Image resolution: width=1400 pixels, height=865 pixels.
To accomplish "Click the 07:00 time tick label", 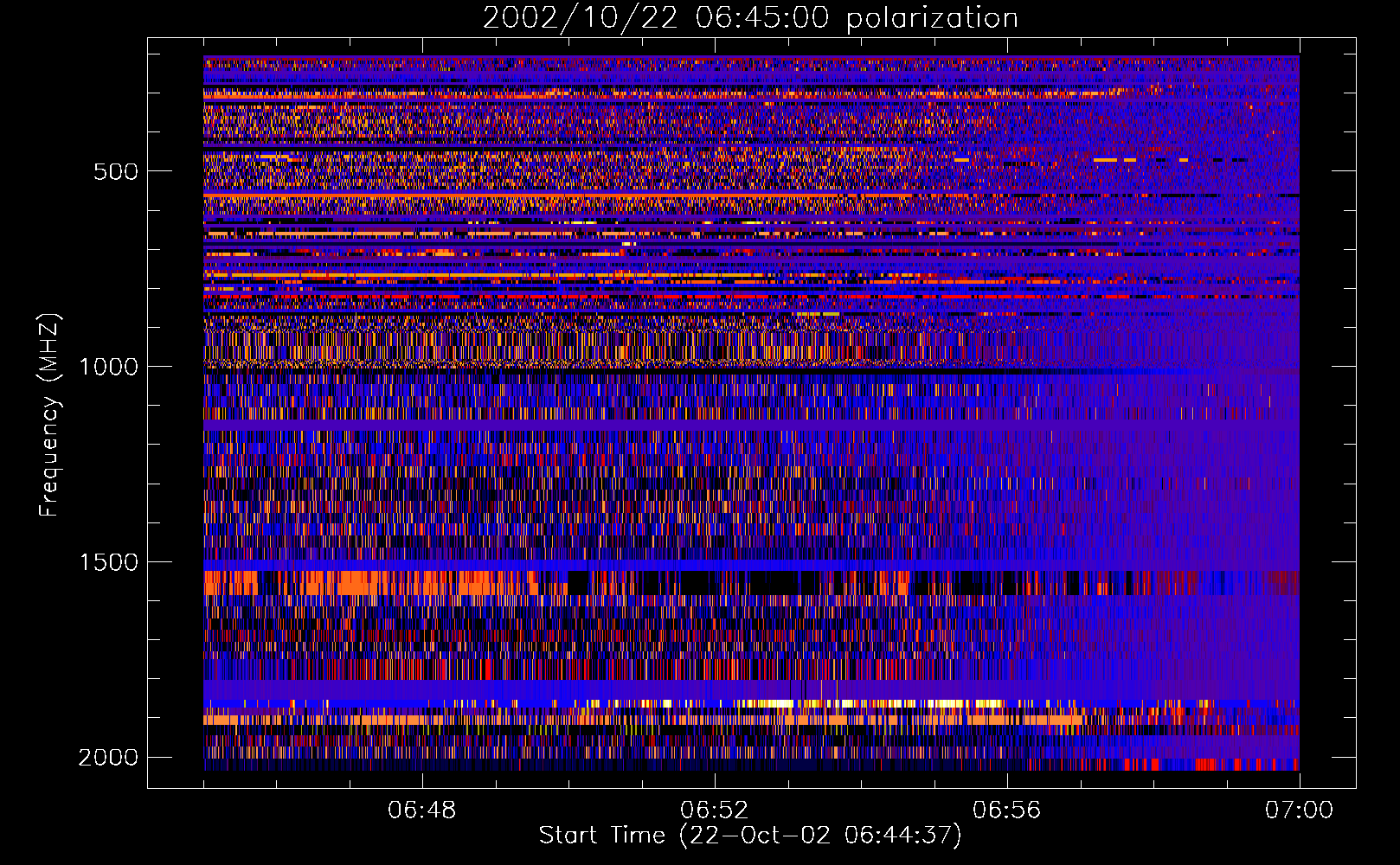I will [1299, 811].
